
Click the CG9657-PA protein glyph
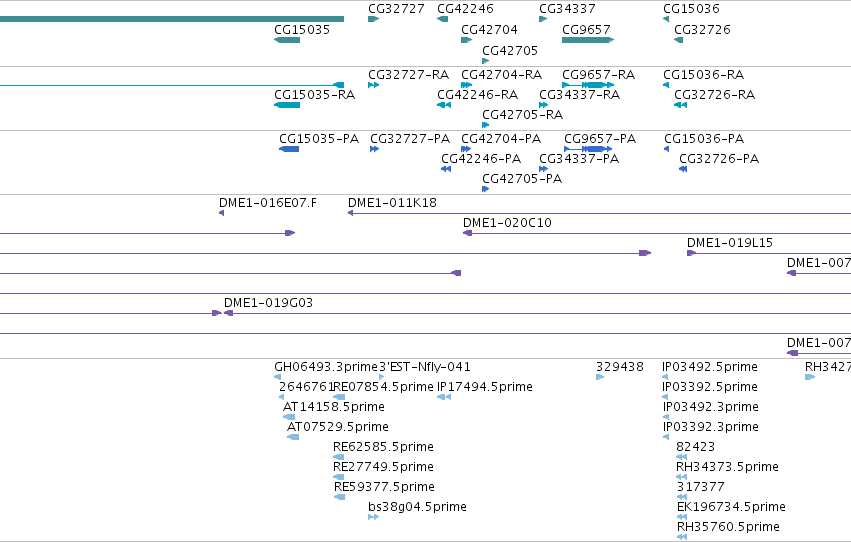[588, 149]
